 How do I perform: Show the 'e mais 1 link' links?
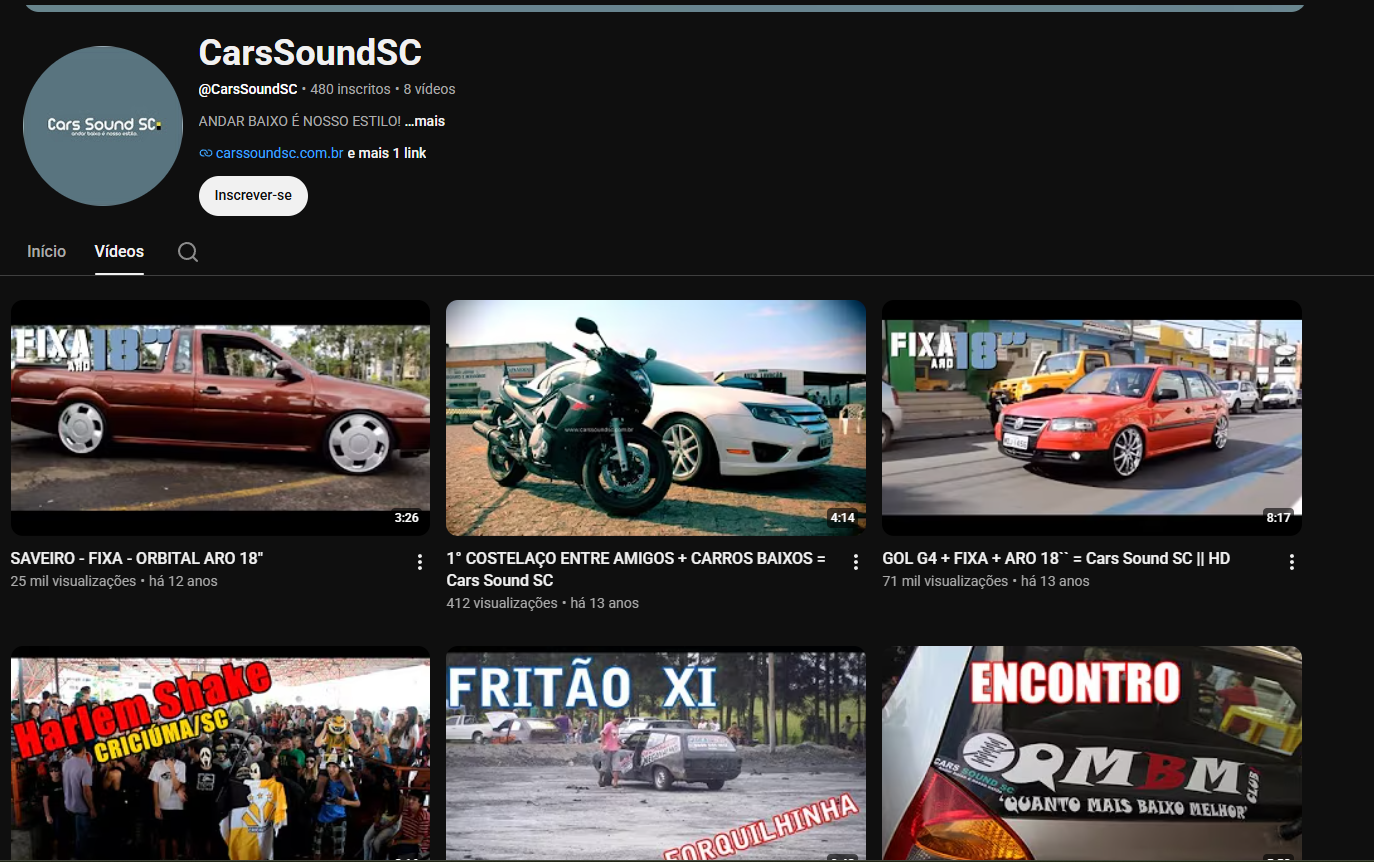click(x=387, y=154)
